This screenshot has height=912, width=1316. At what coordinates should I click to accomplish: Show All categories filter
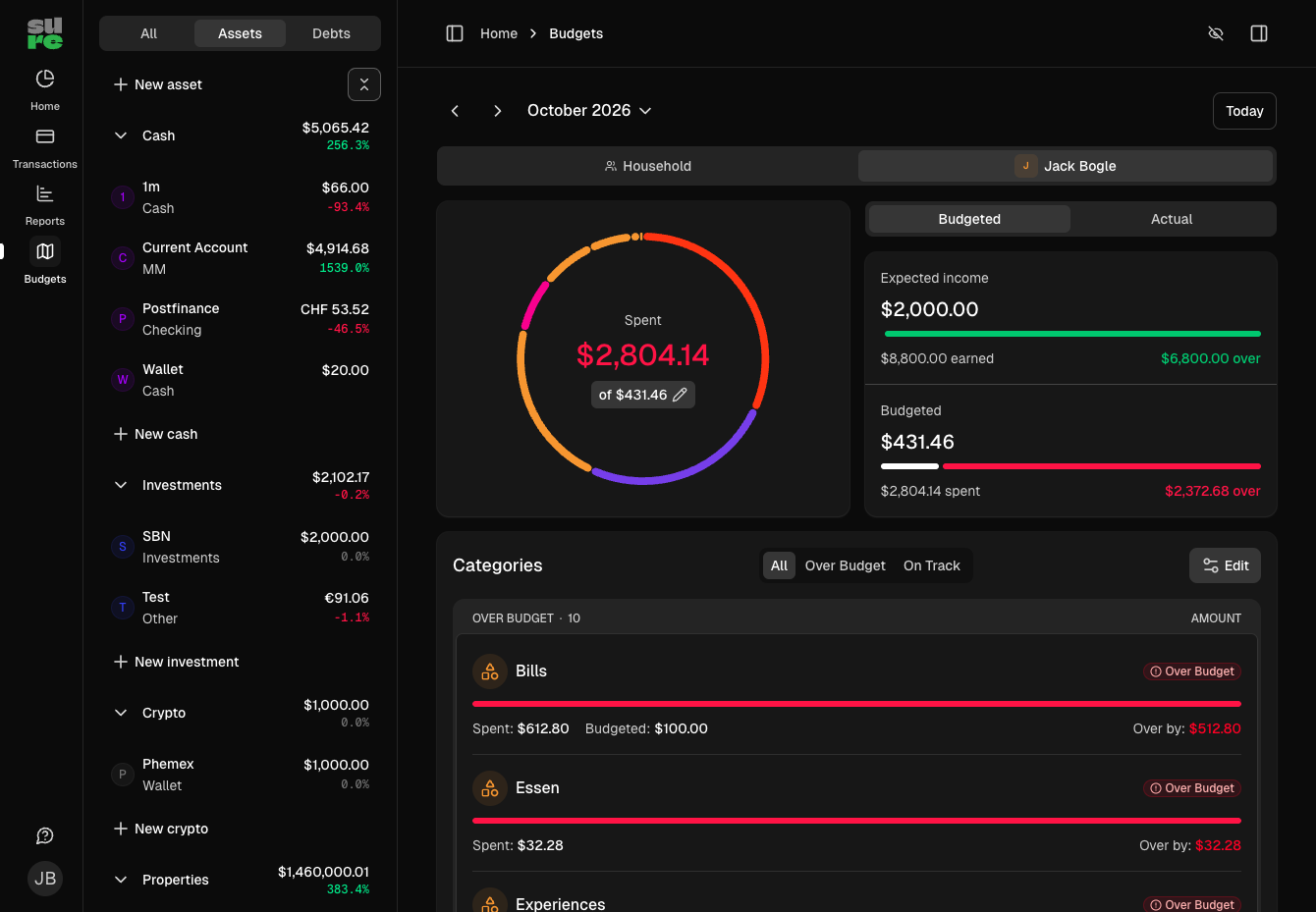779,565
